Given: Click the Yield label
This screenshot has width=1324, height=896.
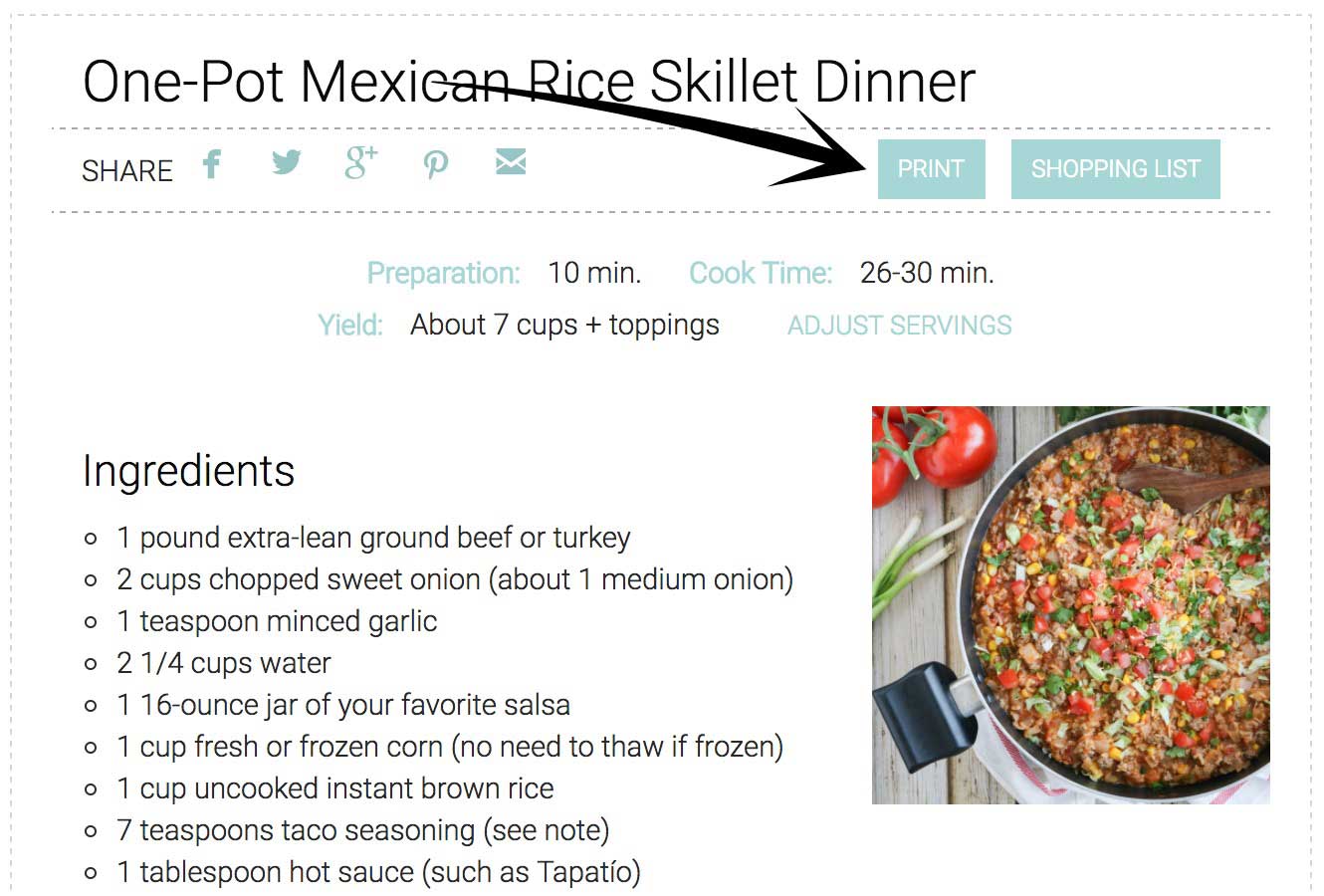Looking at the screenshot, I should click(350, 326).
